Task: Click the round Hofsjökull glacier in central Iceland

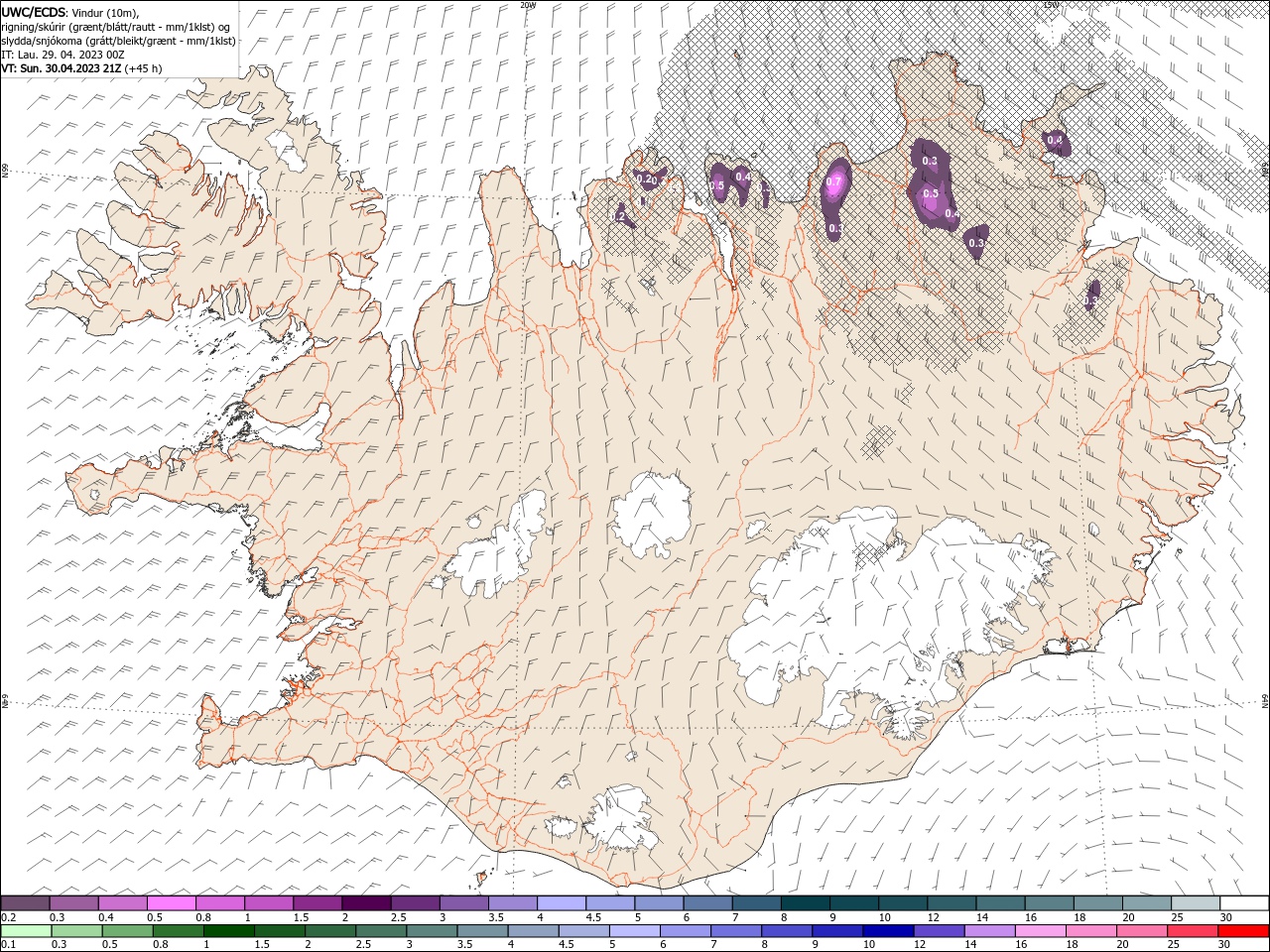Action: 652,513
